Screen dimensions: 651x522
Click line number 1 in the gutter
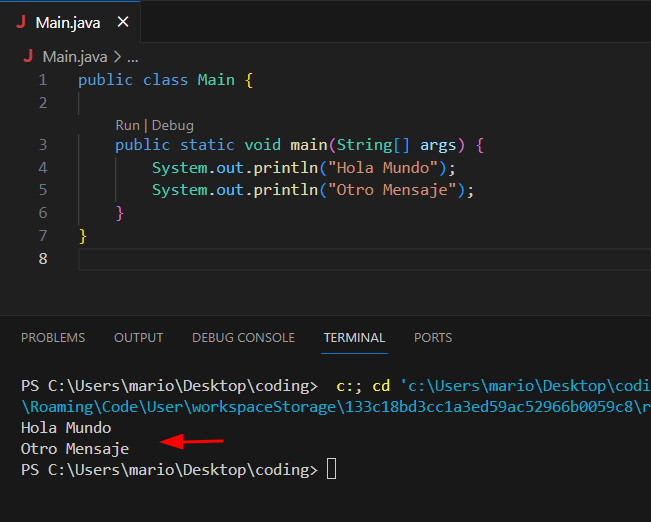click(43, 80)
